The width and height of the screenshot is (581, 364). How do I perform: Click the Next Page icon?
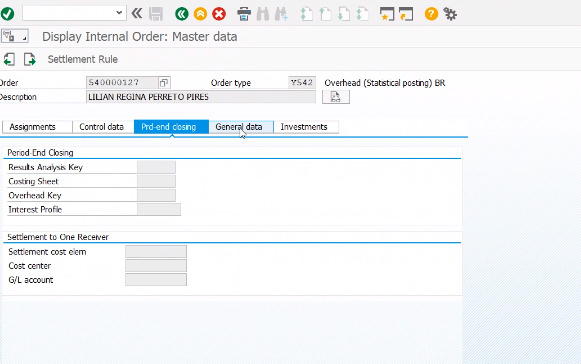344,14
